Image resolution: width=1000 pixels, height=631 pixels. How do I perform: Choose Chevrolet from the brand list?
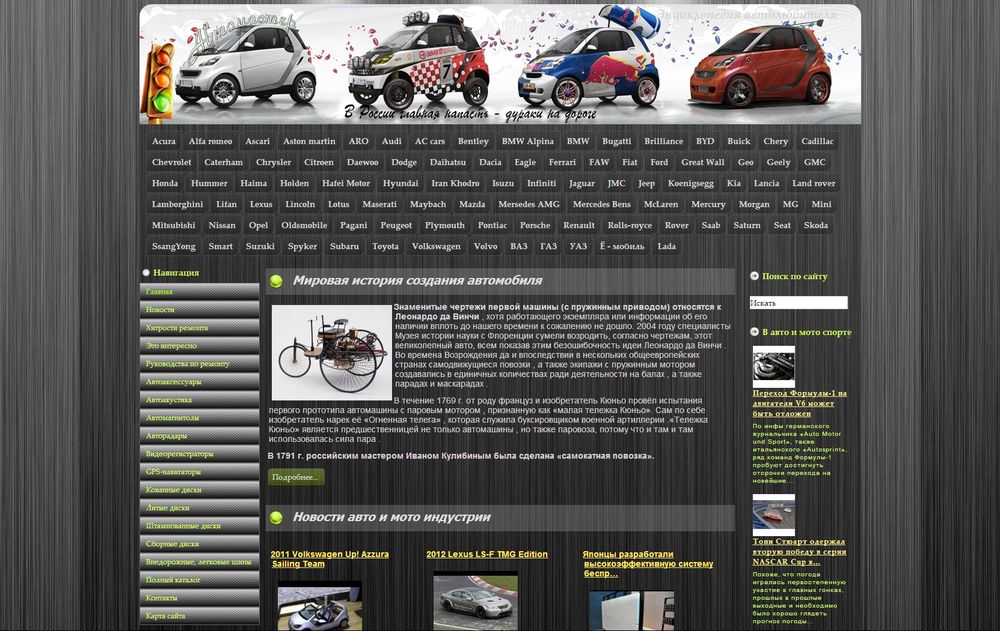point(172,163)
